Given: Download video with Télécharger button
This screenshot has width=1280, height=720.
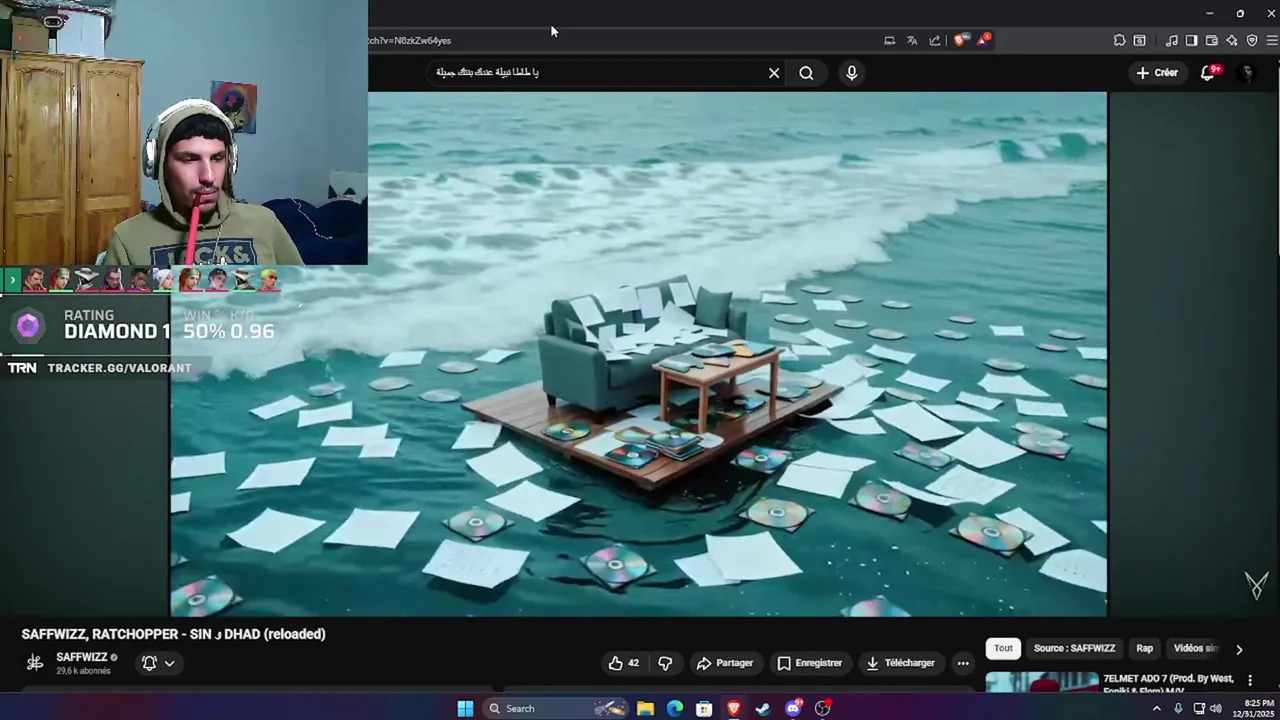Looking at the screenshot, I should pos(900,663).
